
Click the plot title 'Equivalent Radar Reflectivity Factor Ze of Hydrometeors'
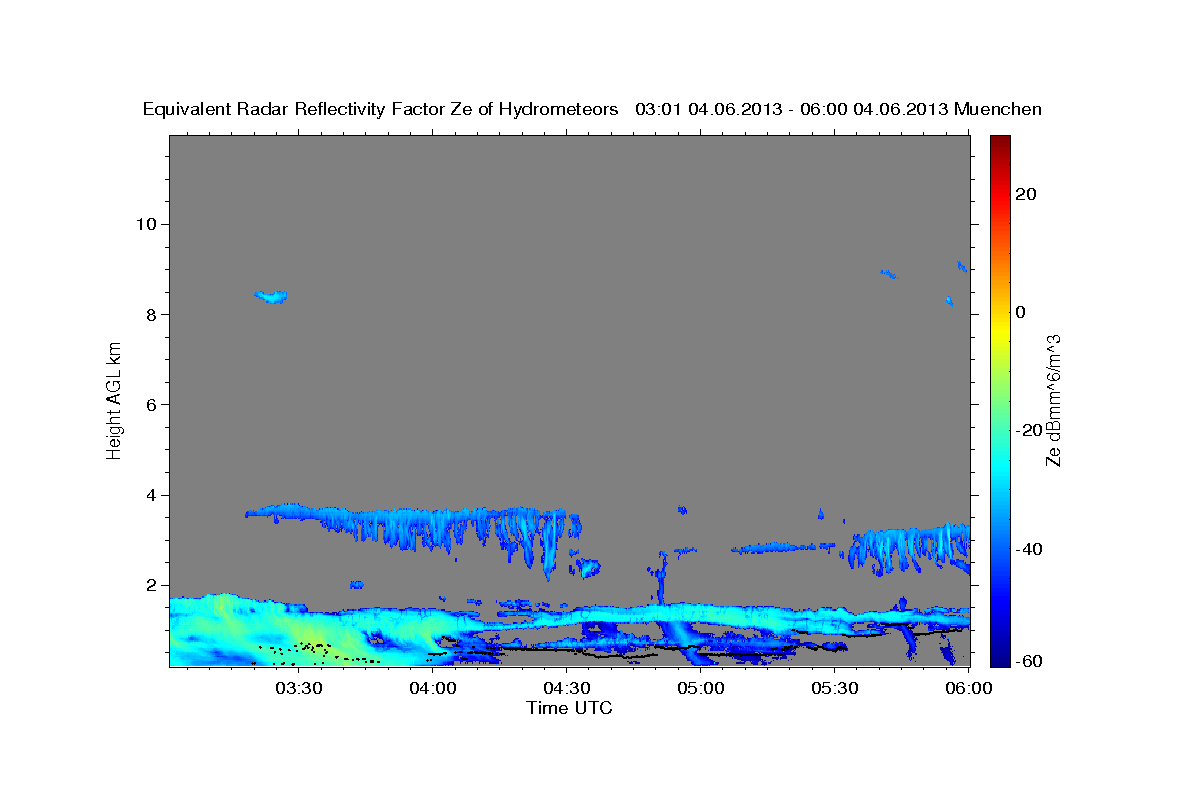[x=381, y=109]
